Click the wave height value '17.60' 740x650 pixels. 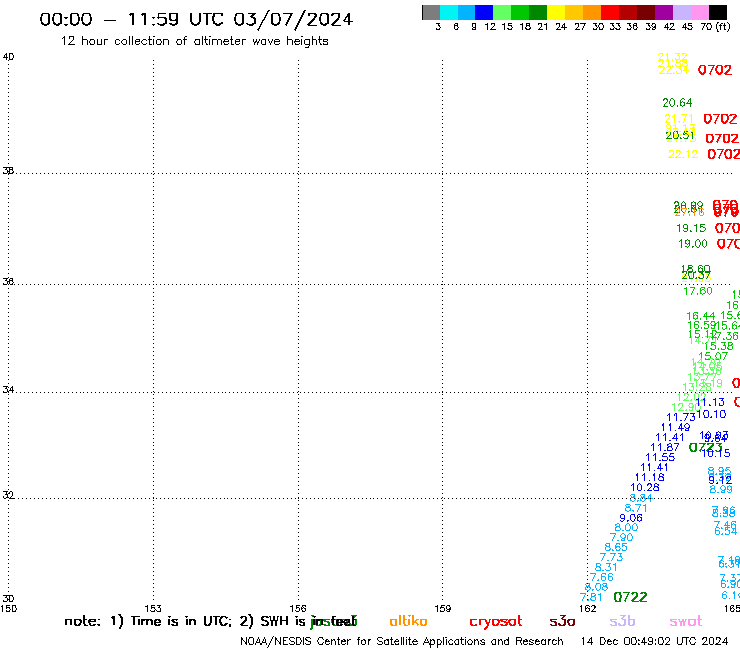[x=698, y=291]
